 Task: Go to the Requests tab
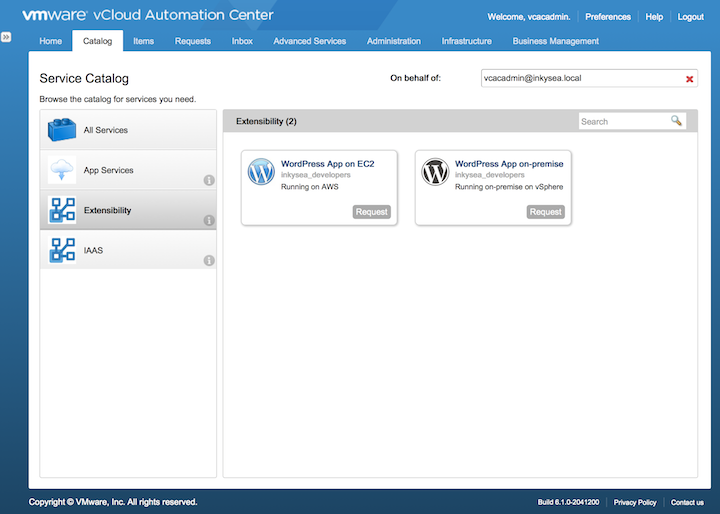[193, 41]
